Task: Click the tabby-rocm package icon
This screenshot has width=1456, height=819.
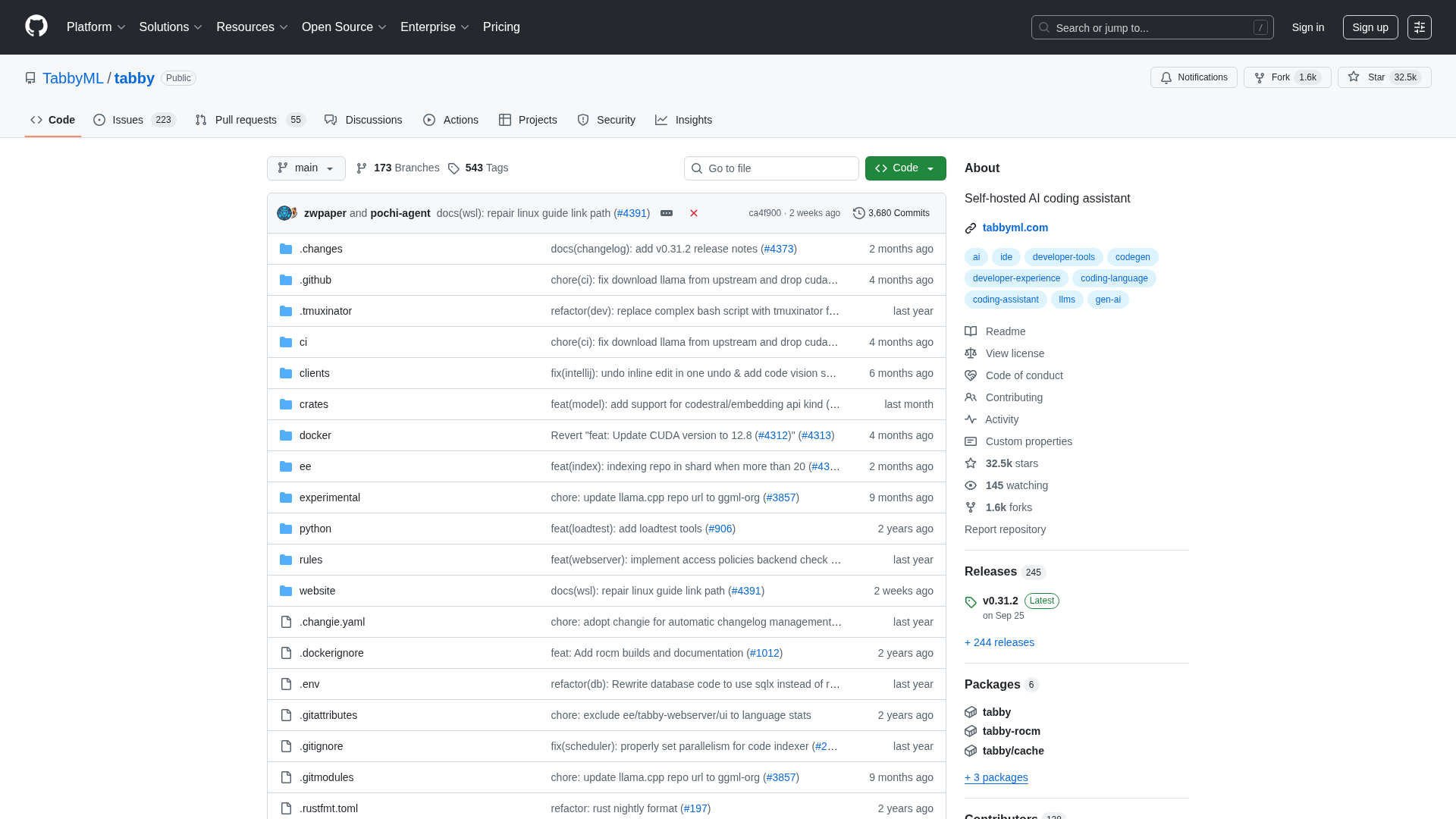Action: click(971, 731)
